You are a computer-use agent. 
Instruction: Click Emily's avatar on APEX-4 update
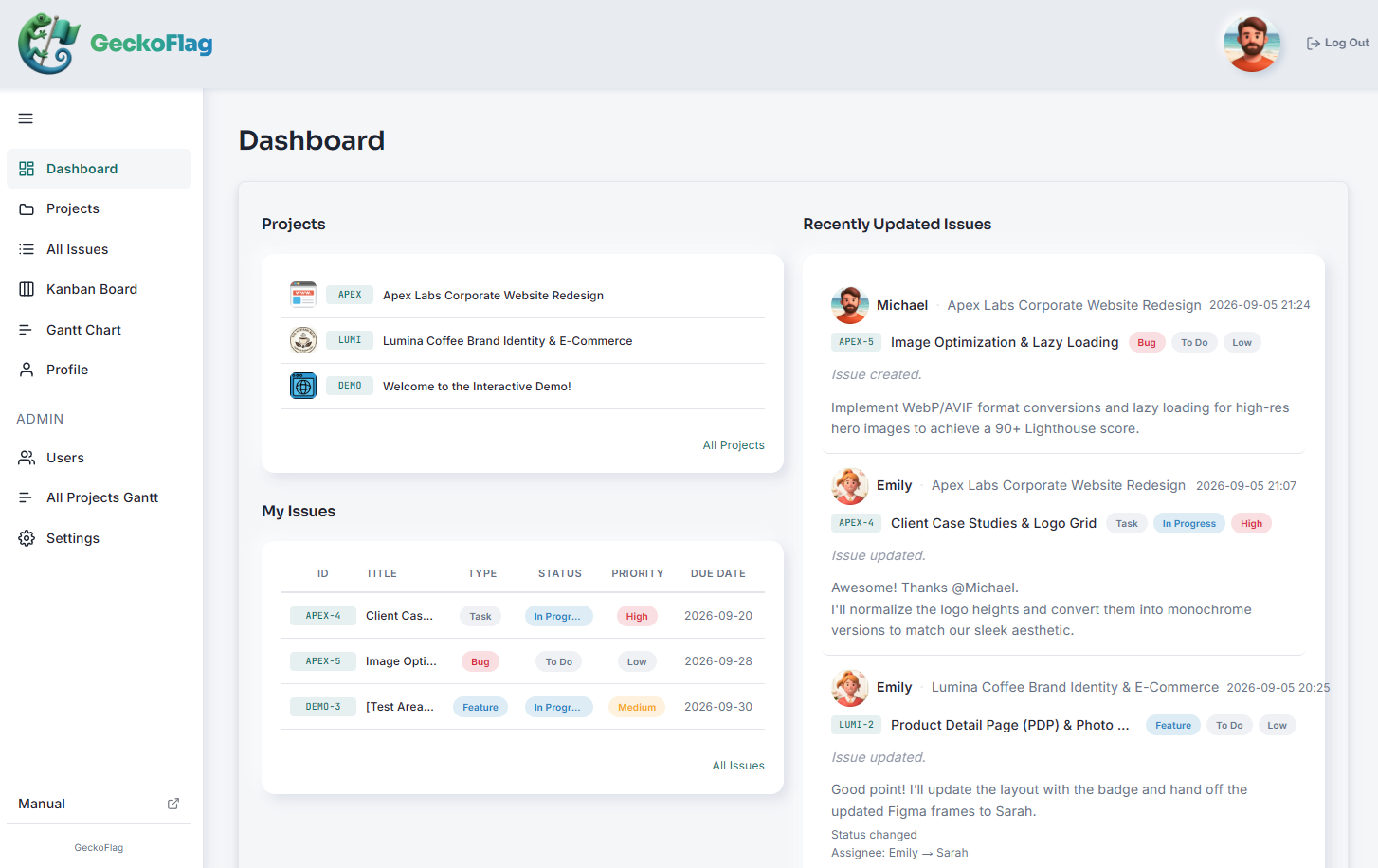click(x=850, y=486)
